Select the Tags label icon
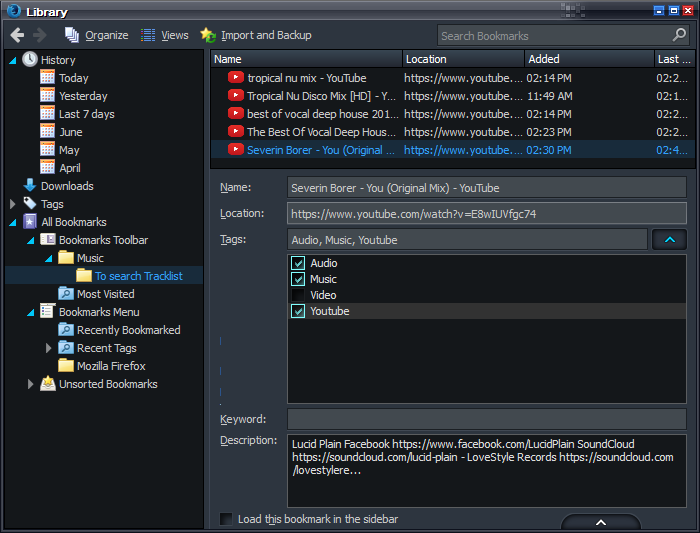This screenshot has width=700, height=533. 30,204
